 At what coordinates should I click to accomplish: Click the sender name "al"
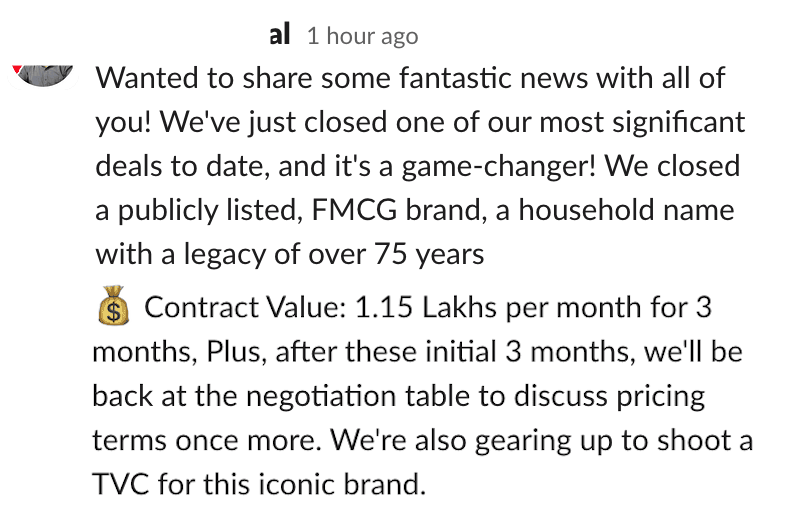click(280, 35)
